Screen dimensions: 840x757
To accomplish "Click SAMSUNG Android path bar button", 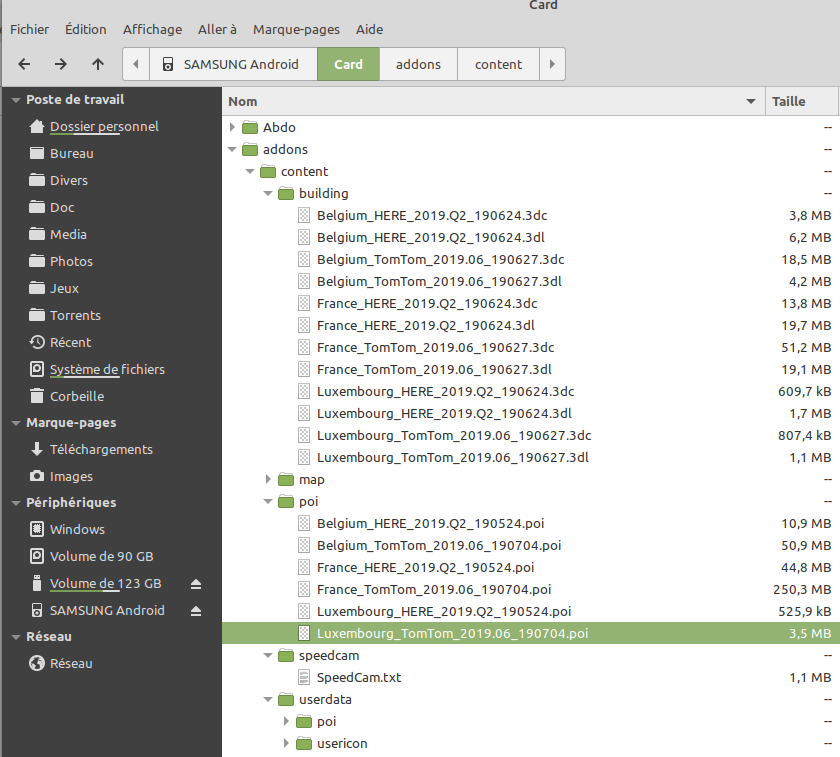I will pyautogui.click(x=233, y=64).
